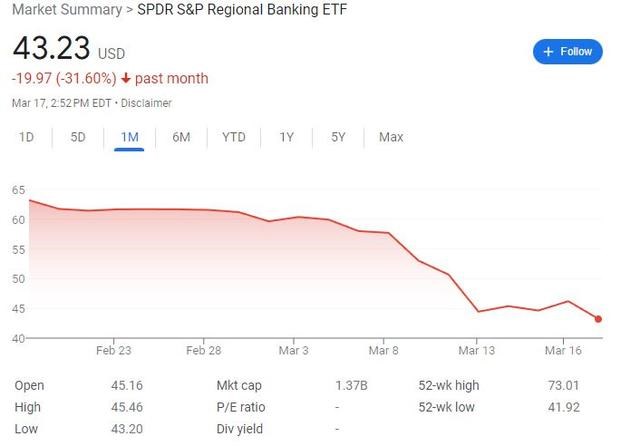The width and height of the screenshot is (640, 446).
Task: Switch to the 5Y chart view
Action: [x=338, y=137]
